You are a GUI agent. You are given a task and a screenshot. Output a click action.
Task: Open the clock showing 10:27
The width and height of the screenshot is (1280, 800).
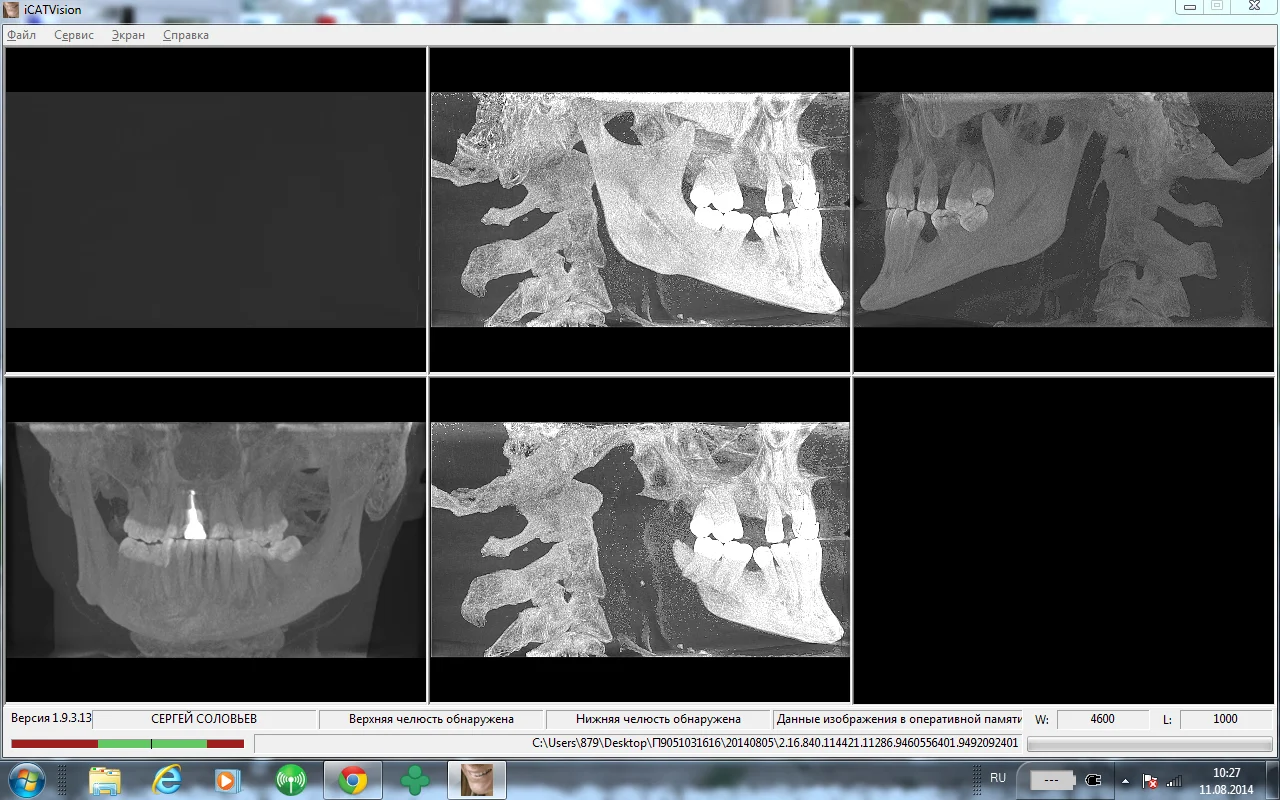pos(1226,780)
